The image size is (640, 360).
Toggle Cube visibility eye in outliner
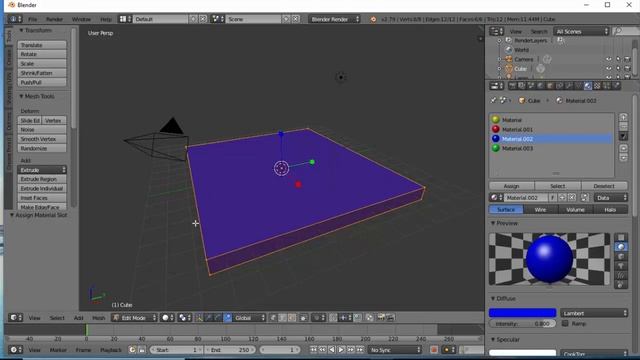click(609, 69)
